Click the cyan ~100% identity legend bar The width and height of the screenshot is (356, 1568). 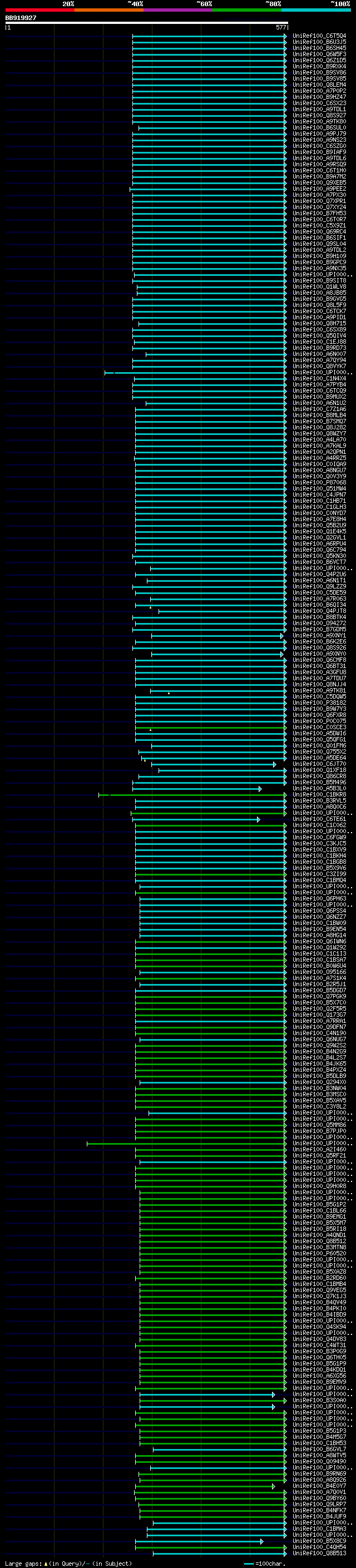317,11
